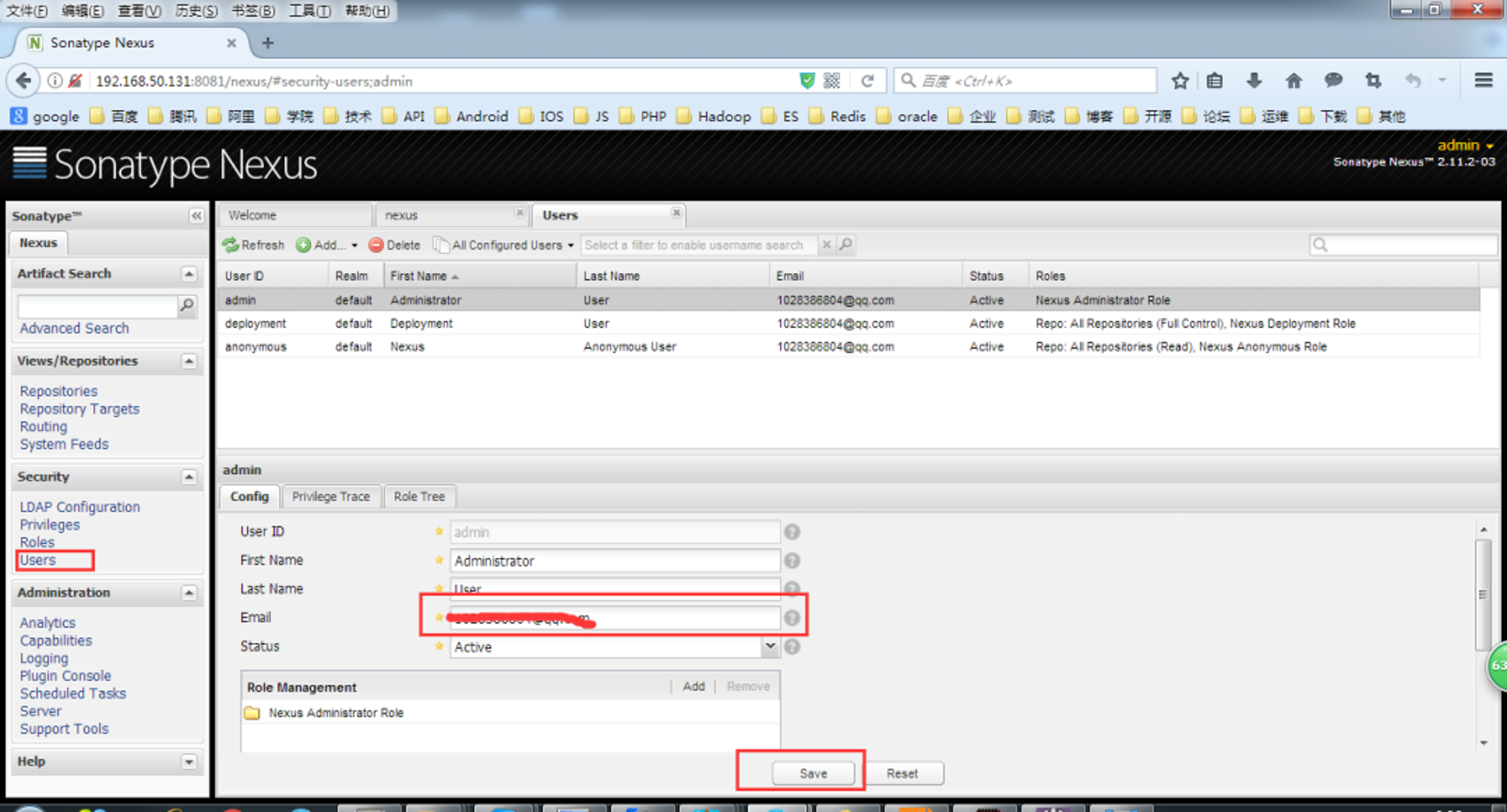
Task: Click the Refresh toolbar button
Action: tap(254, 245)
